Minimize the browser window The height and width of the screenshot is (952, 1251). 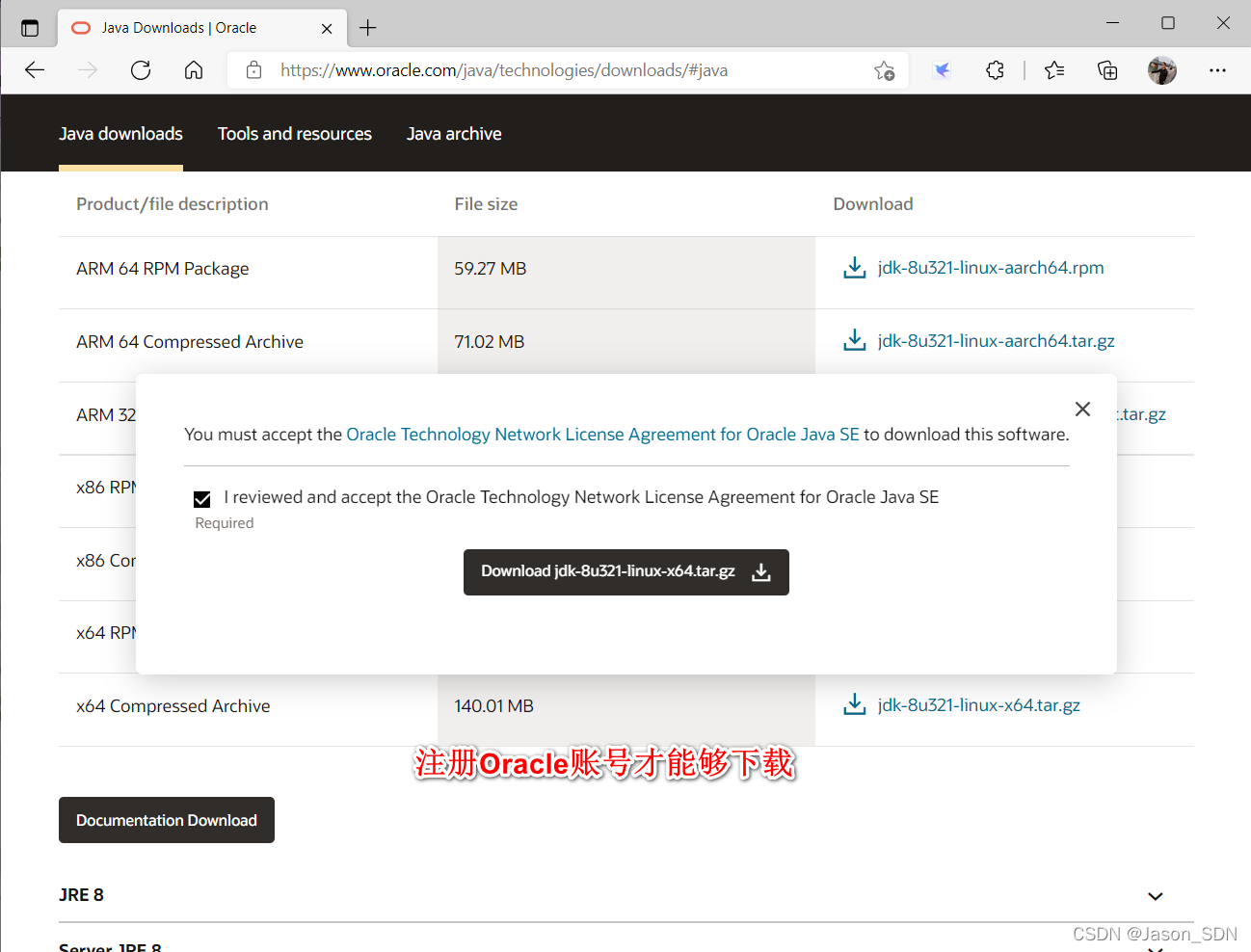click(1113, 23)
